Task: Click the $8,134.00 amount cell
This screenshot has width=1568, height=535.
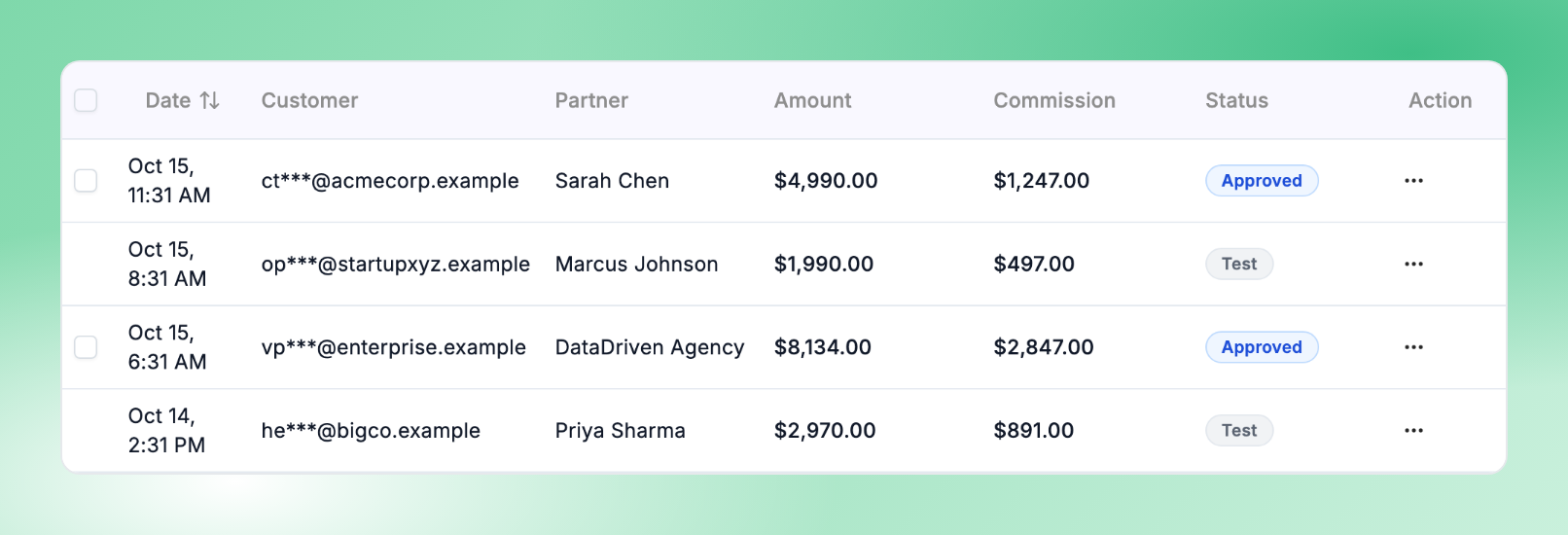Action: pos(823,347)
